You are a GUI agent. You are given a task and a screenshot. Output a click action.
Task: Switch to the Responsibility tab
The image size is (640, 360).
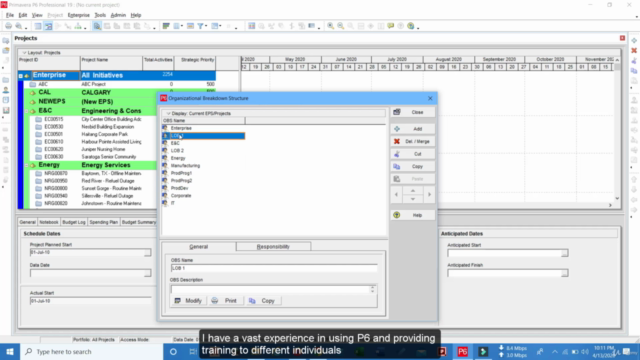coord(273,247)
